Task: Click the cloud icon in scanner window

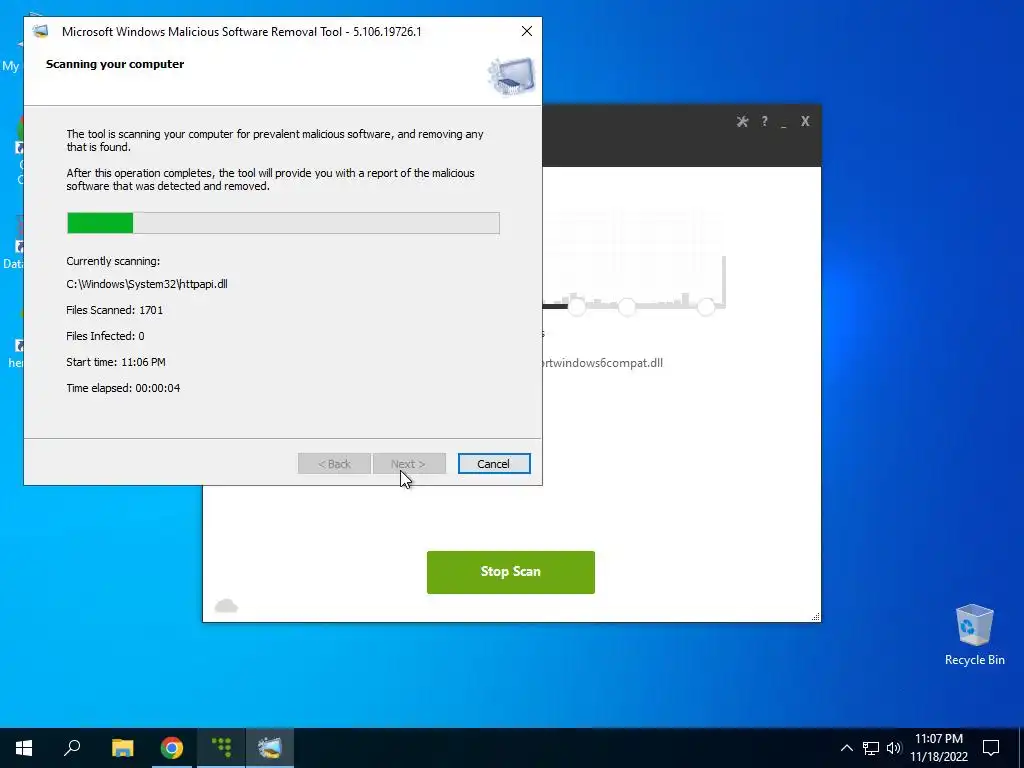Action: [x=226, y=606]
